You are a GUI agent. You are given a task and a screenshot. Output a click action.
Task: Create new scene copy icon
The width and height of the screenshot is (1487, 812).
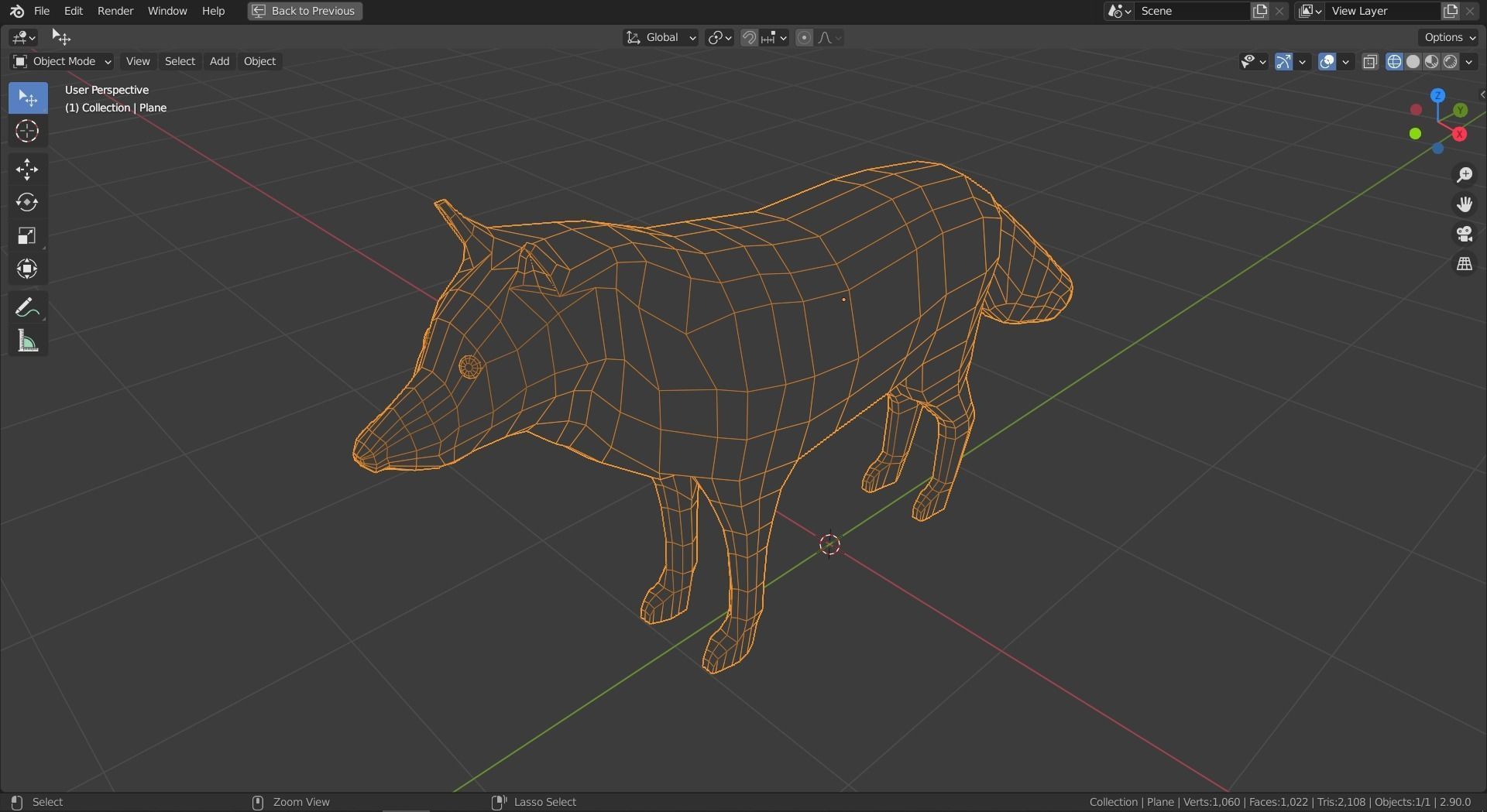tap(1261, 11)
